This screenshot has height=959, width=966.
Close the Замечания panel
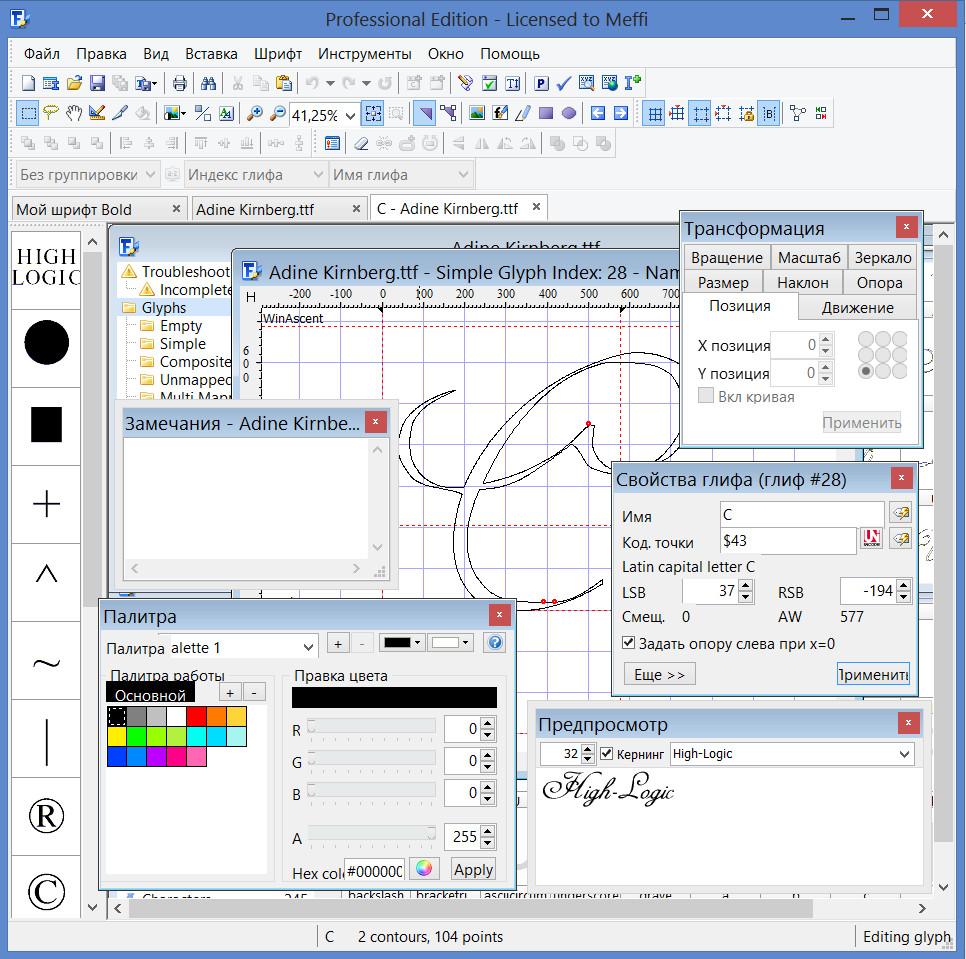pyautogui.click(x=375, y=422)
